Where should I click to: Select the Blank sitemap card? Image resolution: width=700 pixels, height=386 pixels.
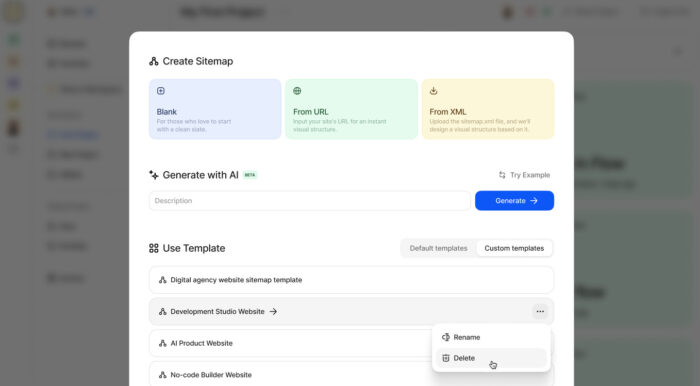coord(215,109)
